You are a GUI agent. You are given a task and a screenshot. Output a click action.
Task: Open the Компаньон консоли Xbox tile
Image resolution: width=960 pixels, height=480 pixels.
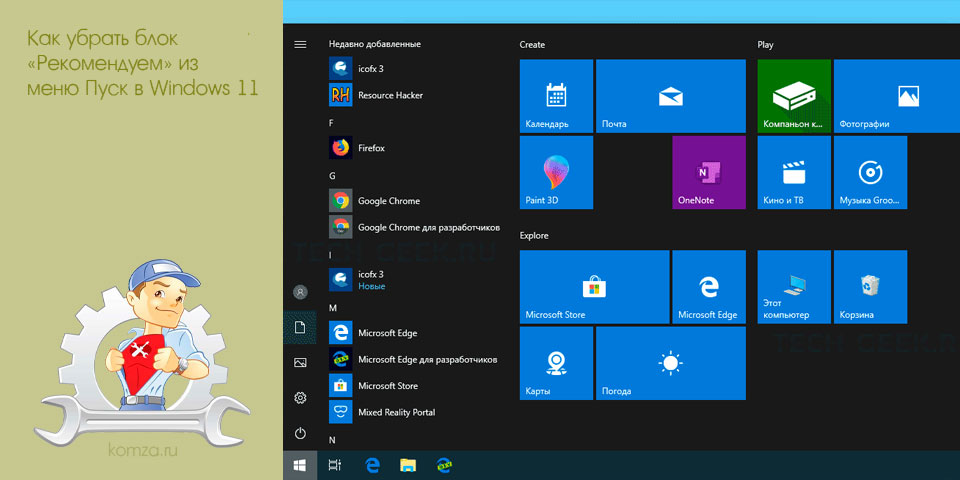pyautogui.click(x=794, y=96)
